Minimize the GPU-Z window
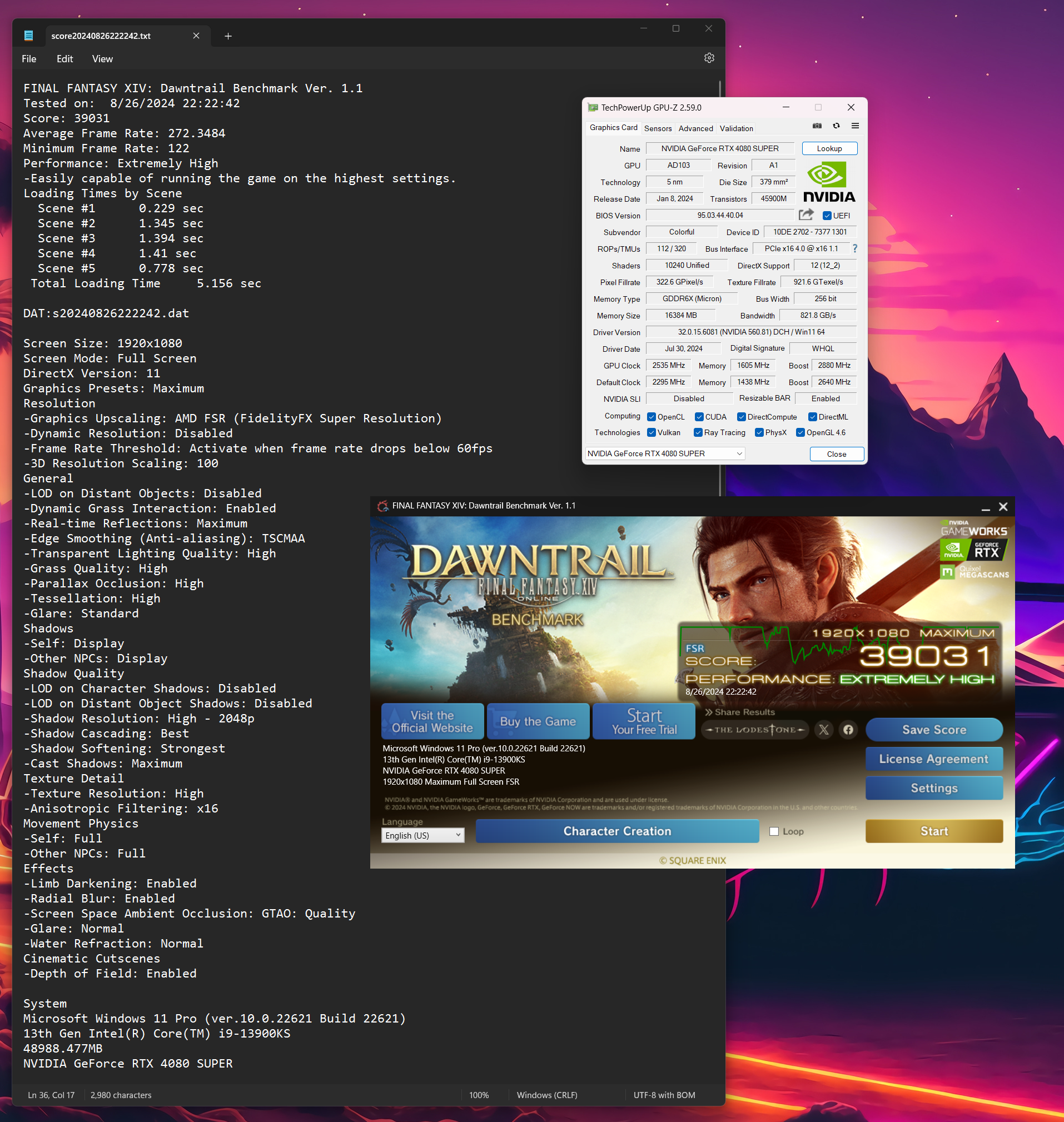The height and width of the screenshot is (1122, 1064). click(785, 107)
